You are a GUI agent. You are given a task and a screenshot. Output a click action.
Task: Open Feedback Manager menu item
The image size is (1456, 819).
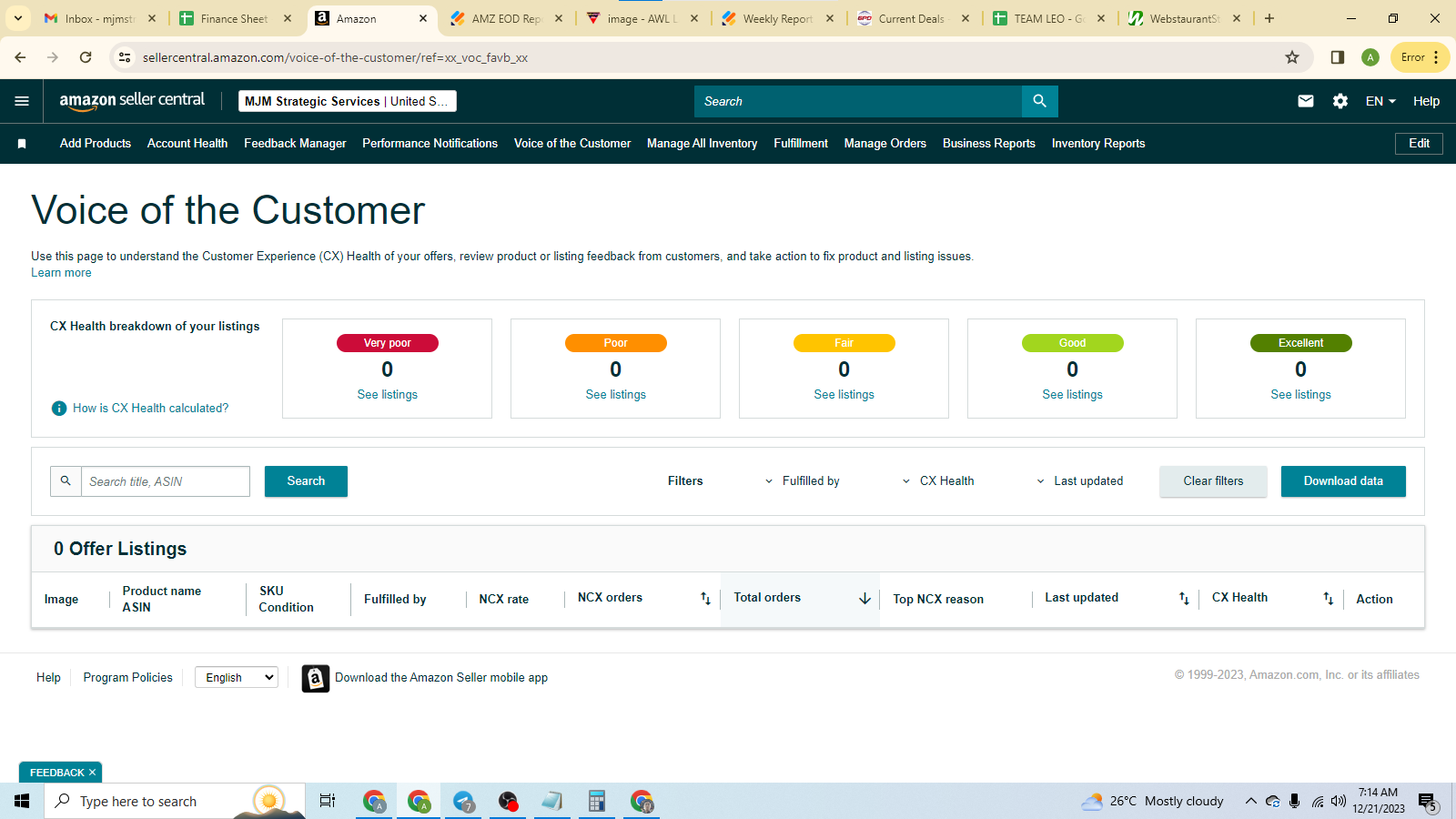tap(295, 144)
